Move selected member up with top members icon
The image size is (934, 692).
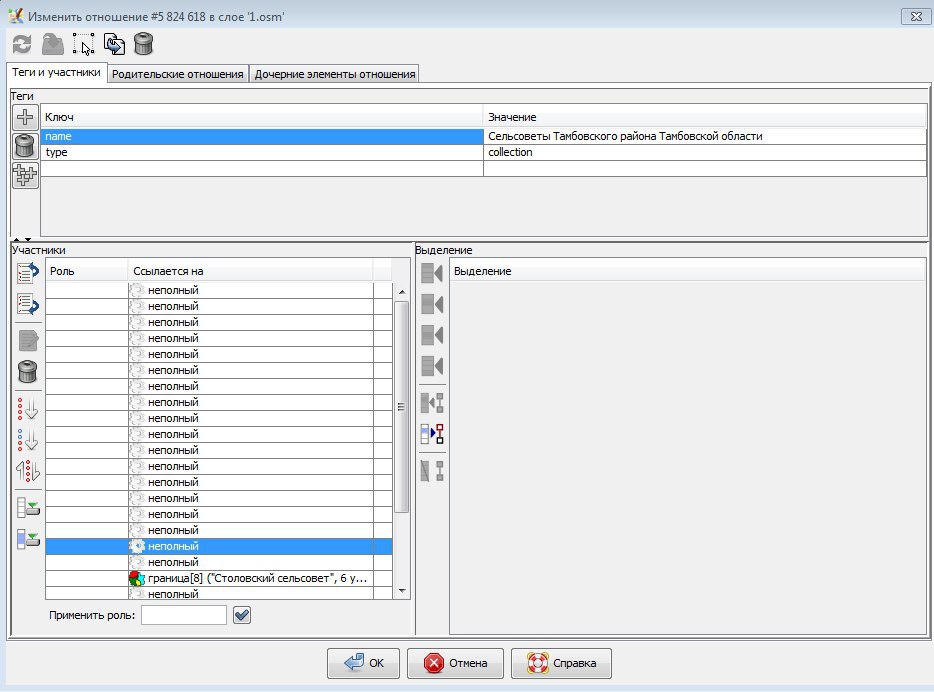(x=28, y=273)
